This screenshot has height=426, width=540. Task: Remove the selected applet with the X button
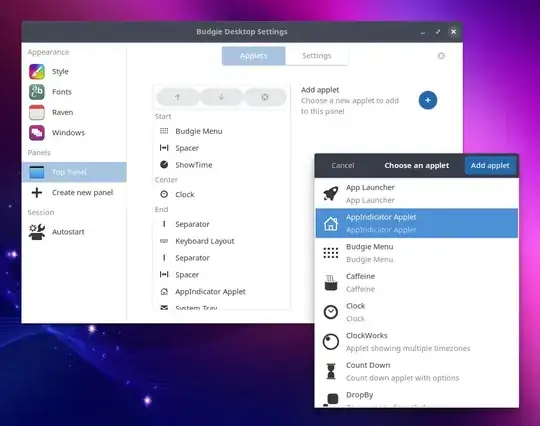point(265,97)
